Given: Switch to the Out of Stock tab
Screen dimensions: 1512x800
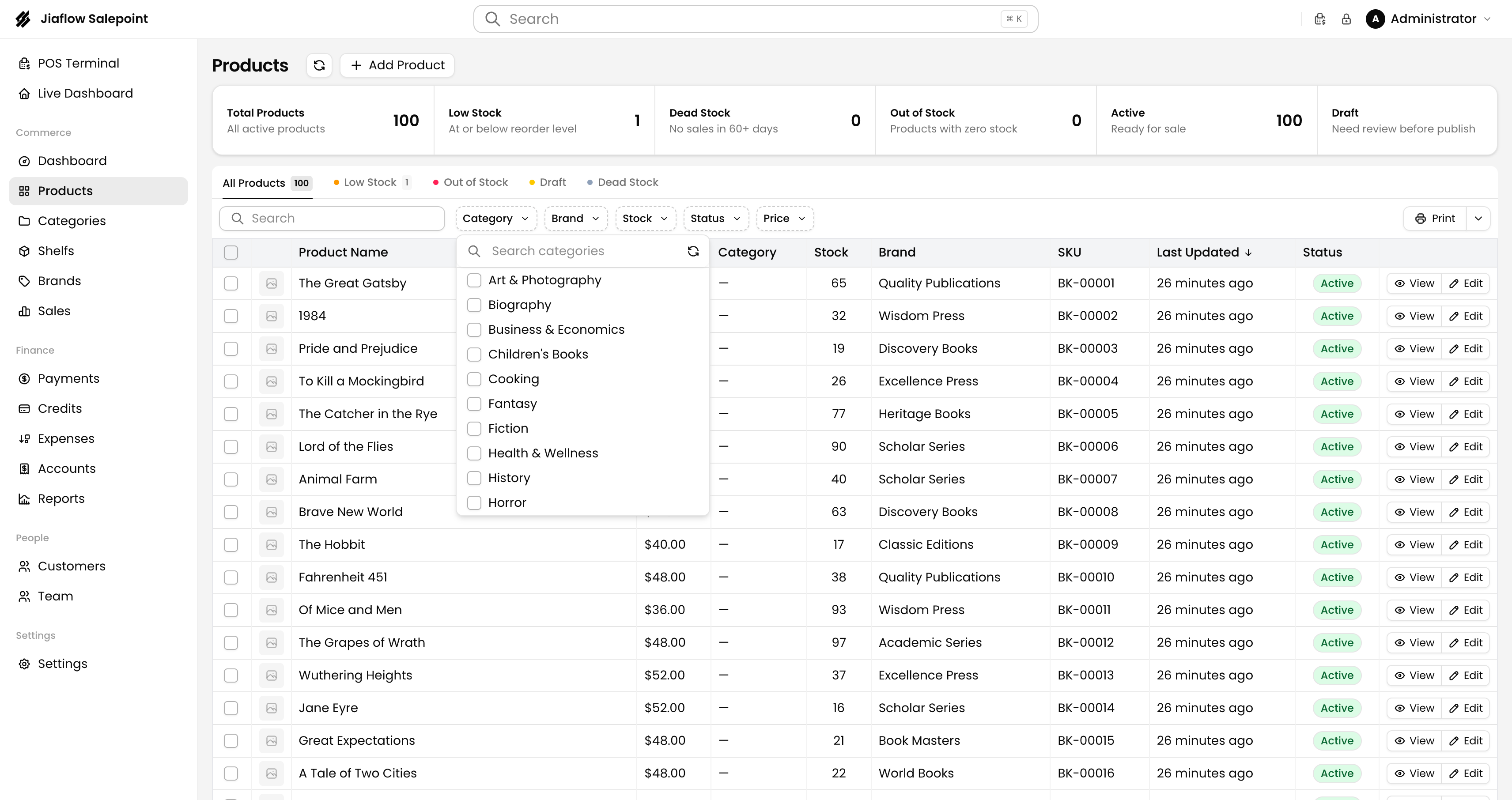Looking at the screenshot, I should [x=470, y=182].
